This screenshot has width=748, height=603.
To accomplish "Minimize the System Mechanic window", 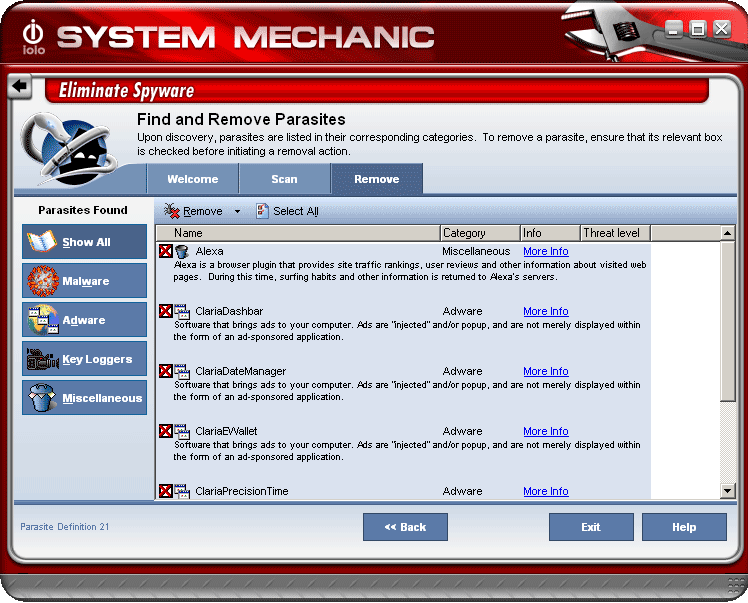I will click(x=673, y=30).
